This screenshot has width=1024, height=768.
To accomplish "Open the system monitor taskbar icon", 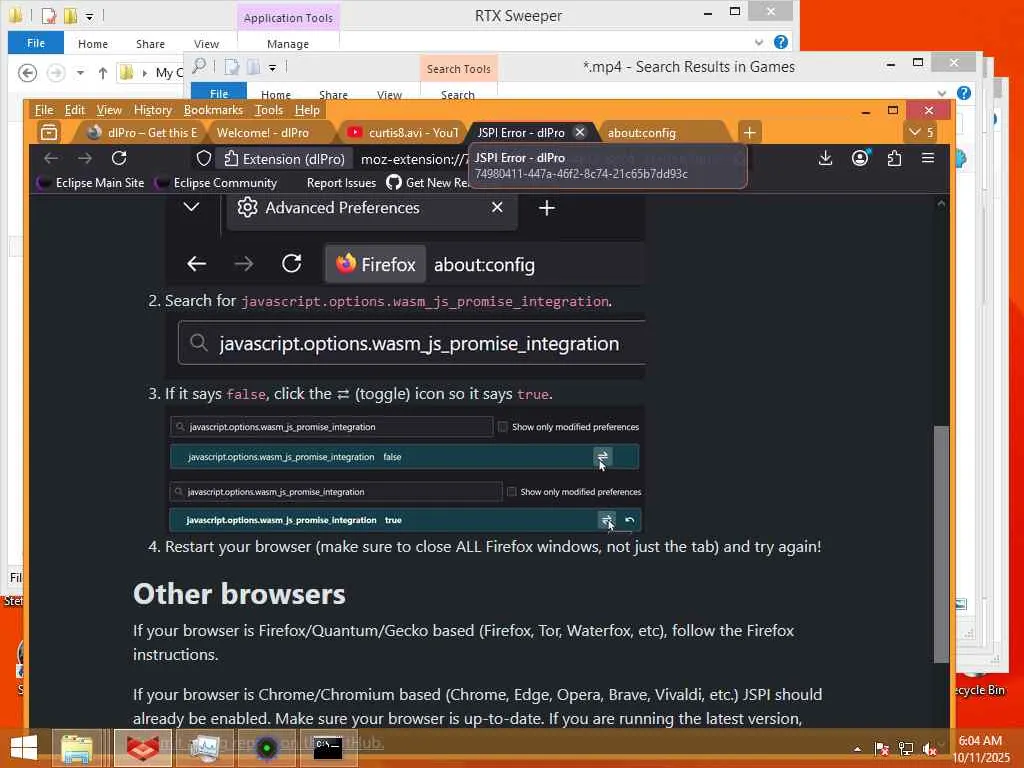I will tap(205, 748).
